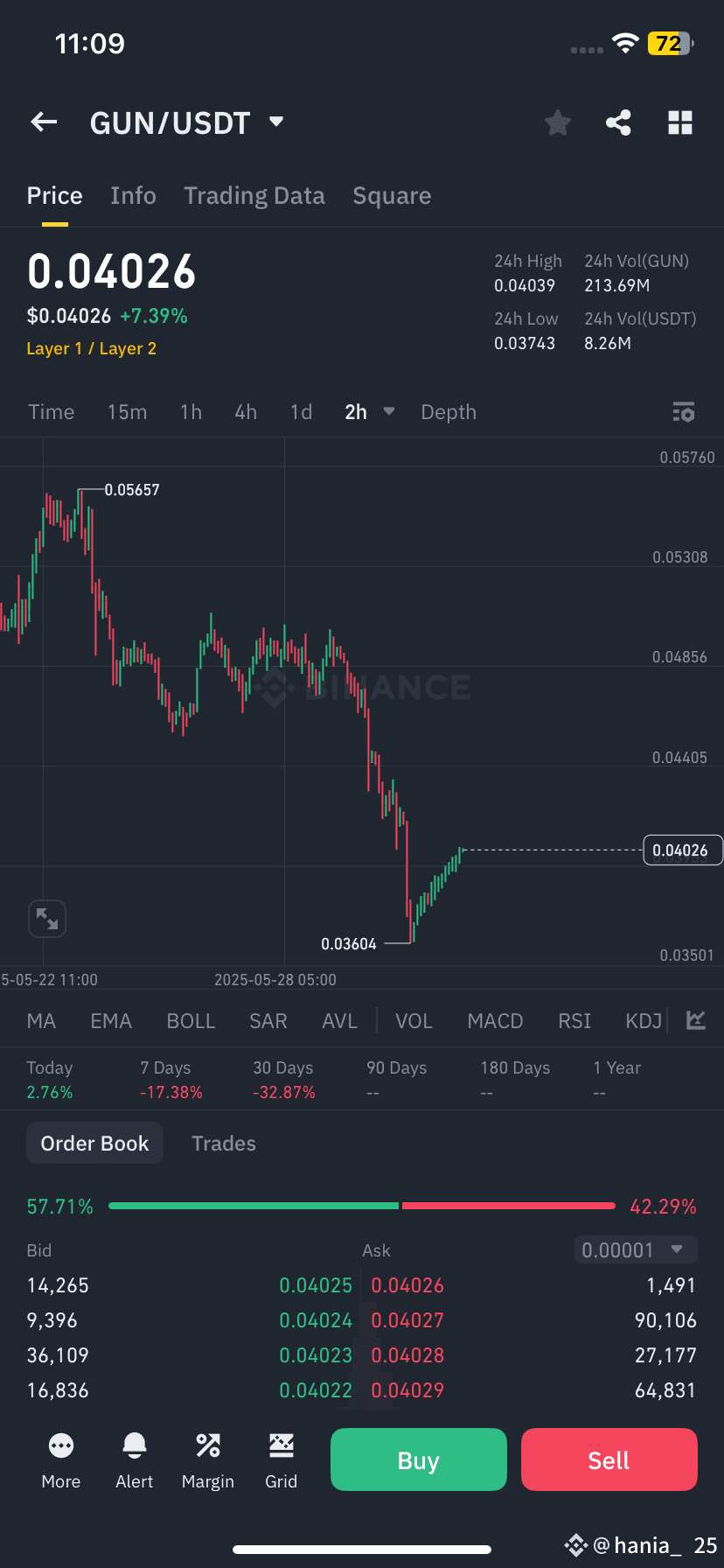
Task: Select the 4h chart interval
Action: click(246, 412)
